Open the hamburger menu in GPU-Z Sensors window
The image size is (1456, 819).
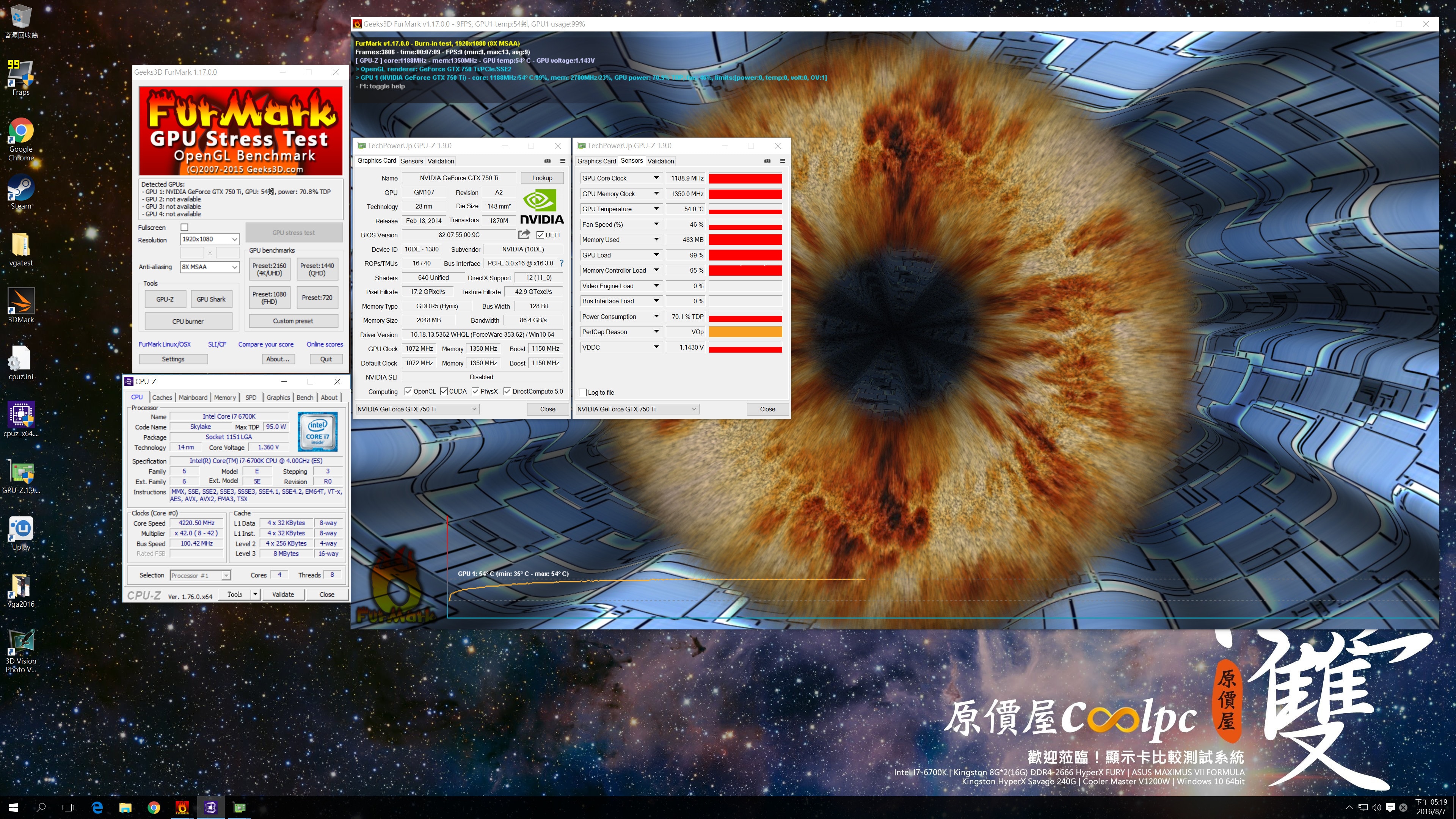[x=782, y=160]
